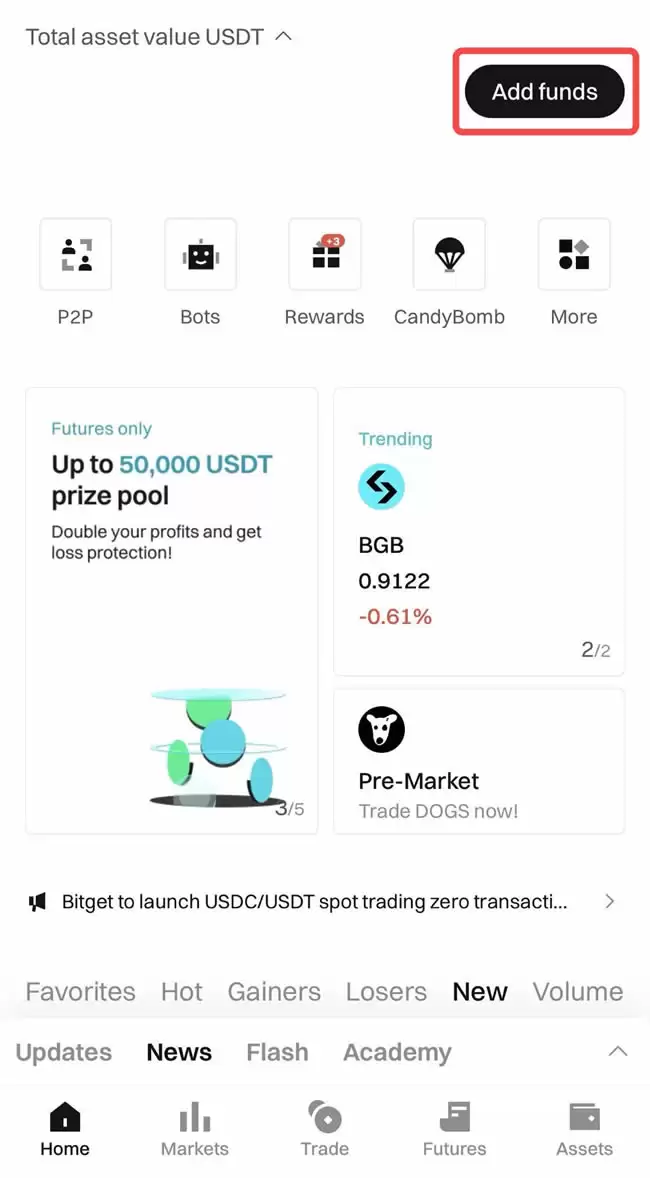
Task: Tap the Add funds button
Action: tap(545, 91)
